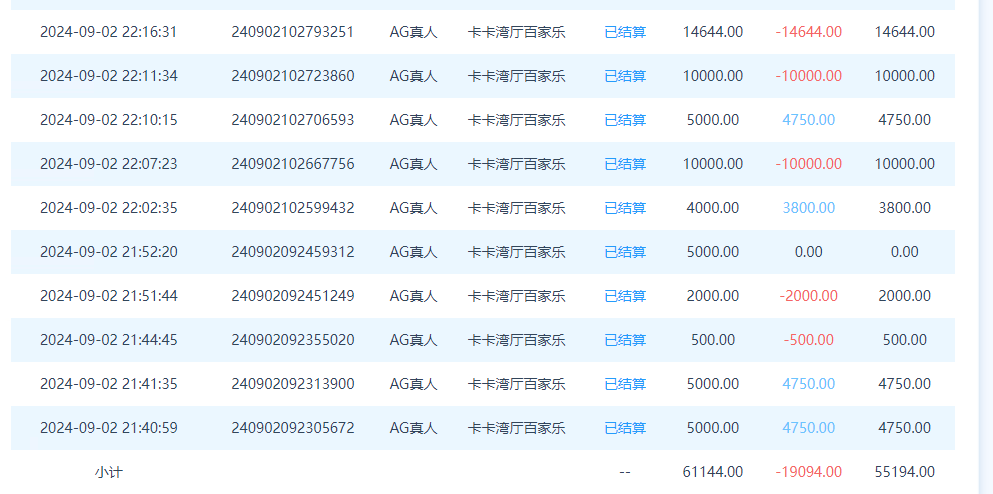Image resolution: width=993 pixels, height=494 pixels.
Task: Click bet amount 4000.00
Action: pyautogui.click(x=713, y=208)
